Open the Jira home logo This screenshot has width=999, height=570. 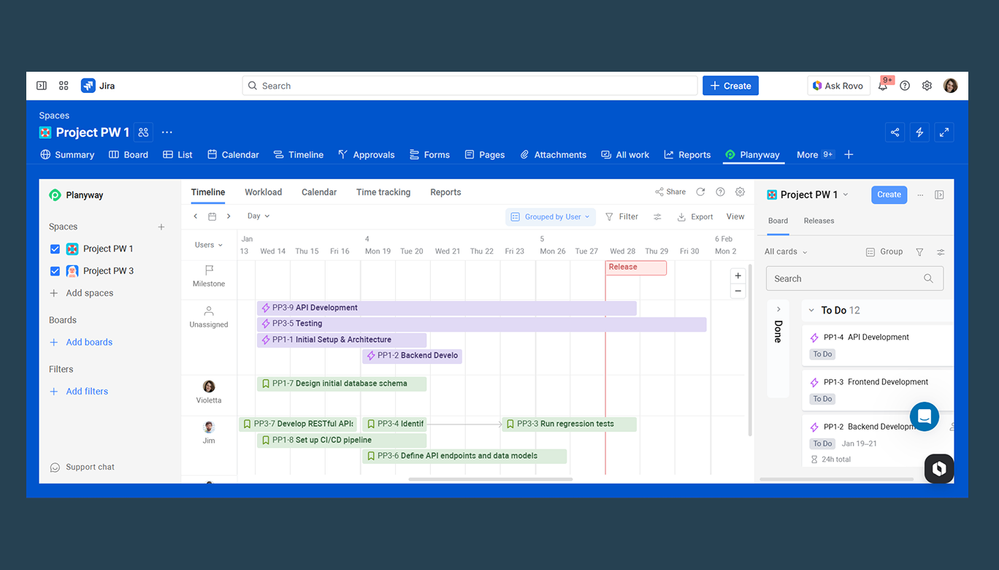click(x=98, y=85)
